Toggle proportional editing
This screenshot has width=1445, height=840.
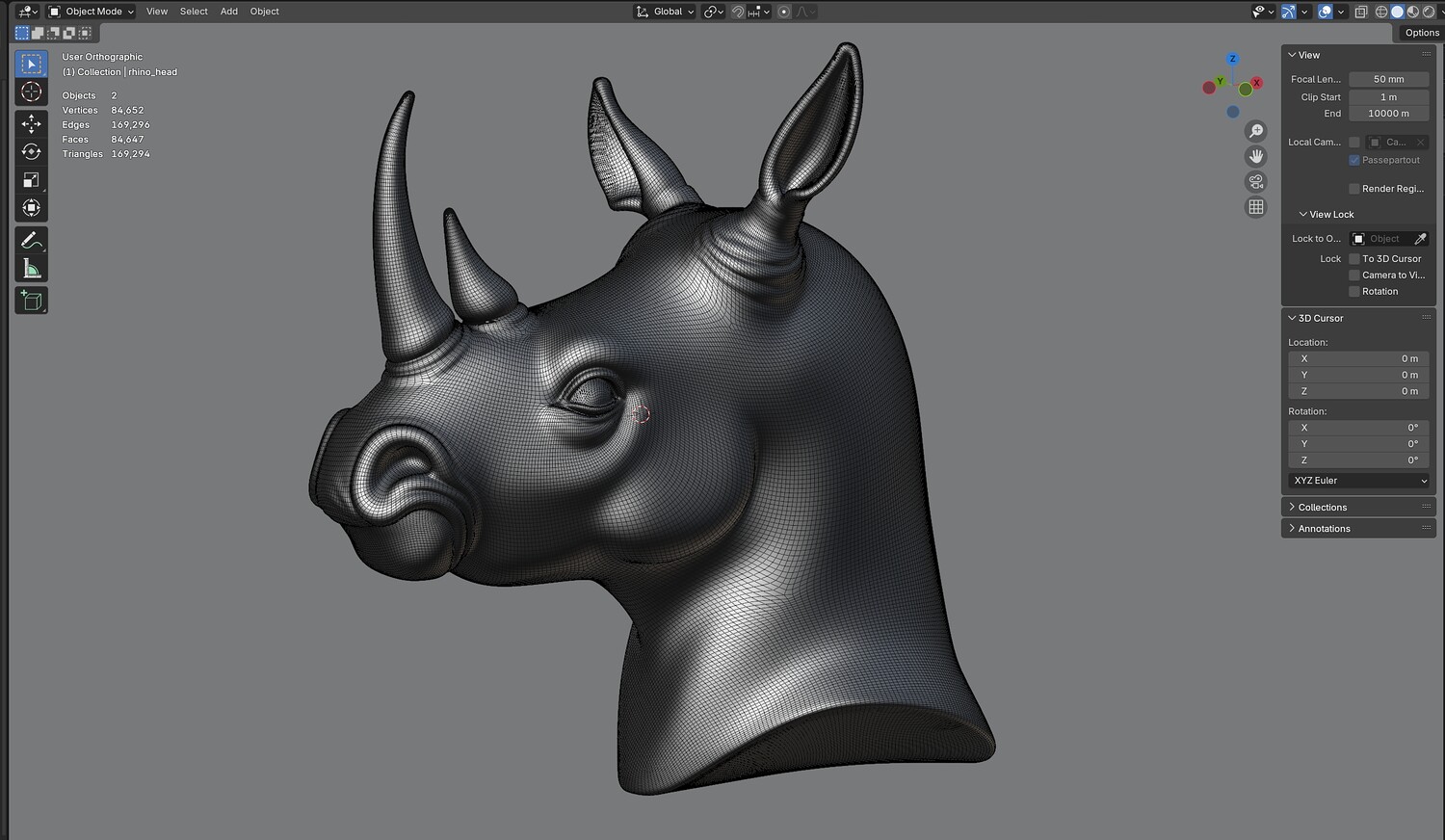pos(784,12)
